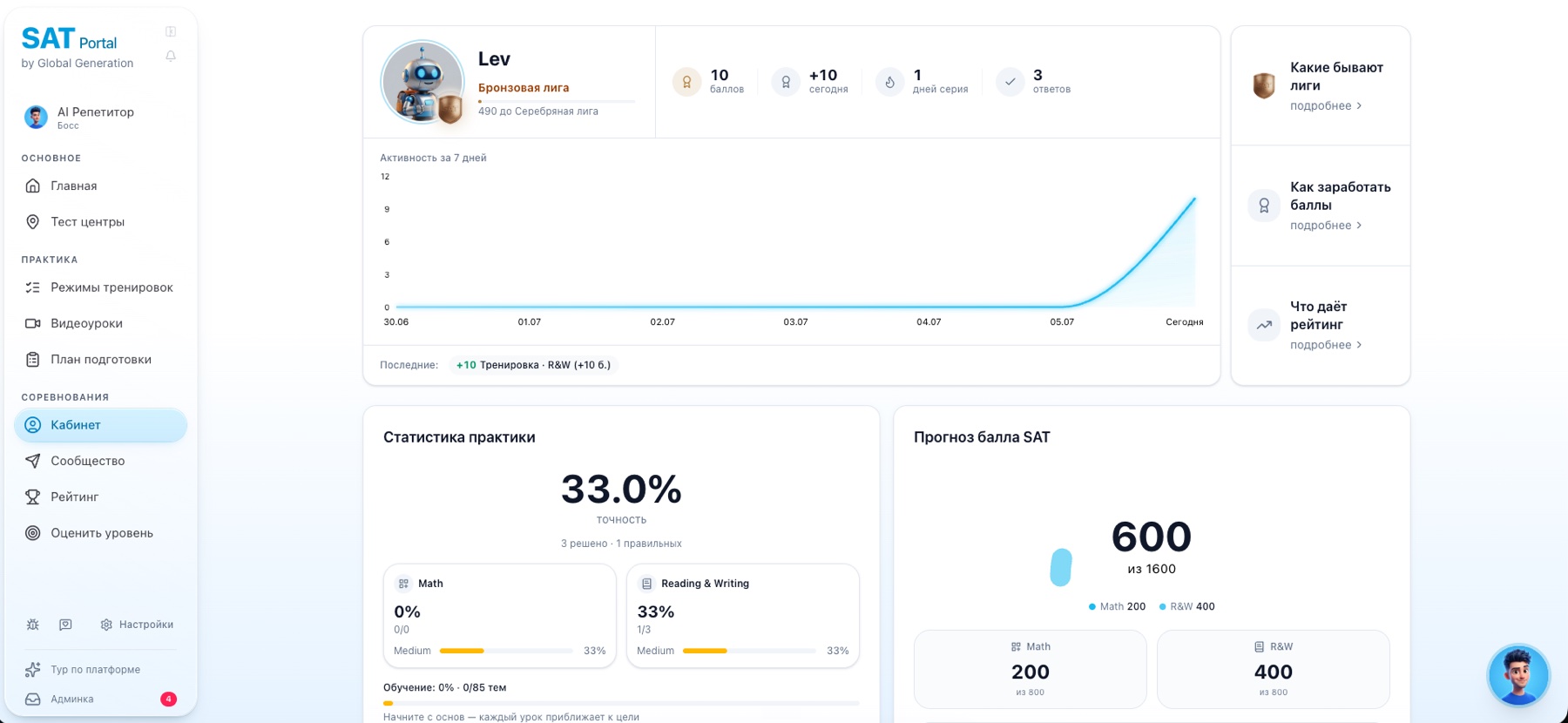Expand подробнее under Какие бывают лиги

click(1326, 105)
